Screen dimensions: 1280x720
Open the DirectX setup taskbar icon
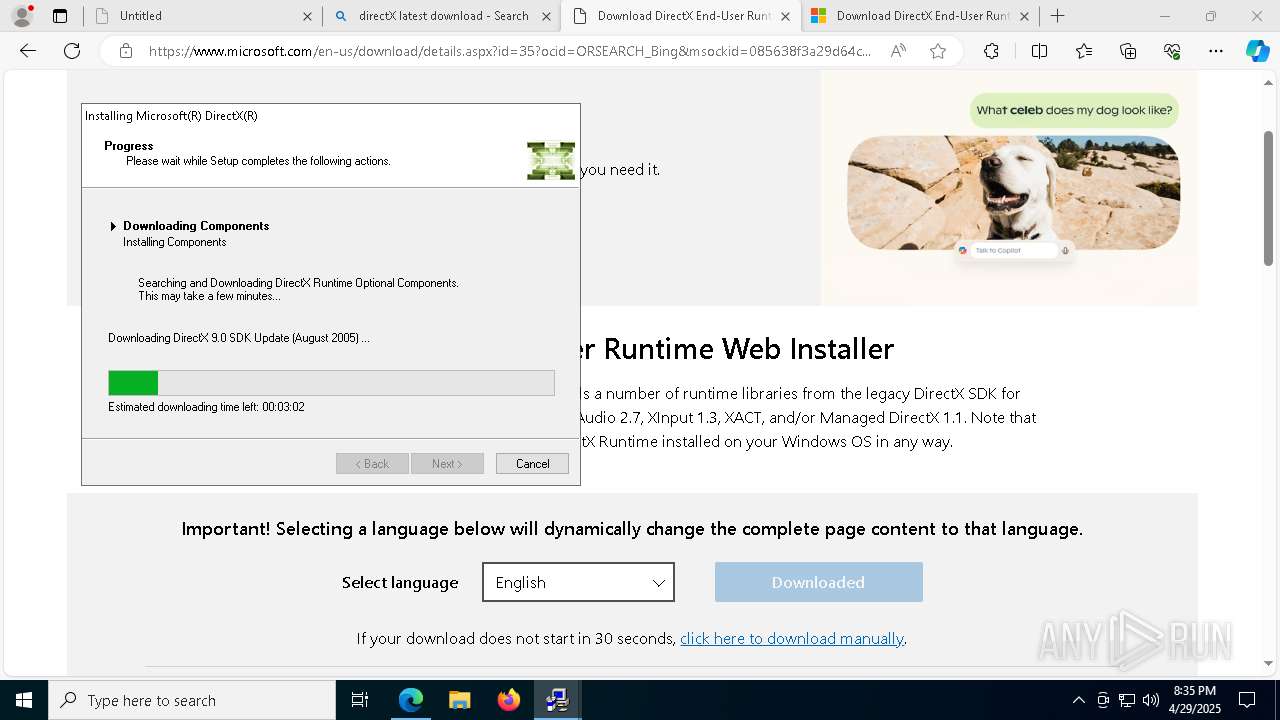click(x=558, y=700)
